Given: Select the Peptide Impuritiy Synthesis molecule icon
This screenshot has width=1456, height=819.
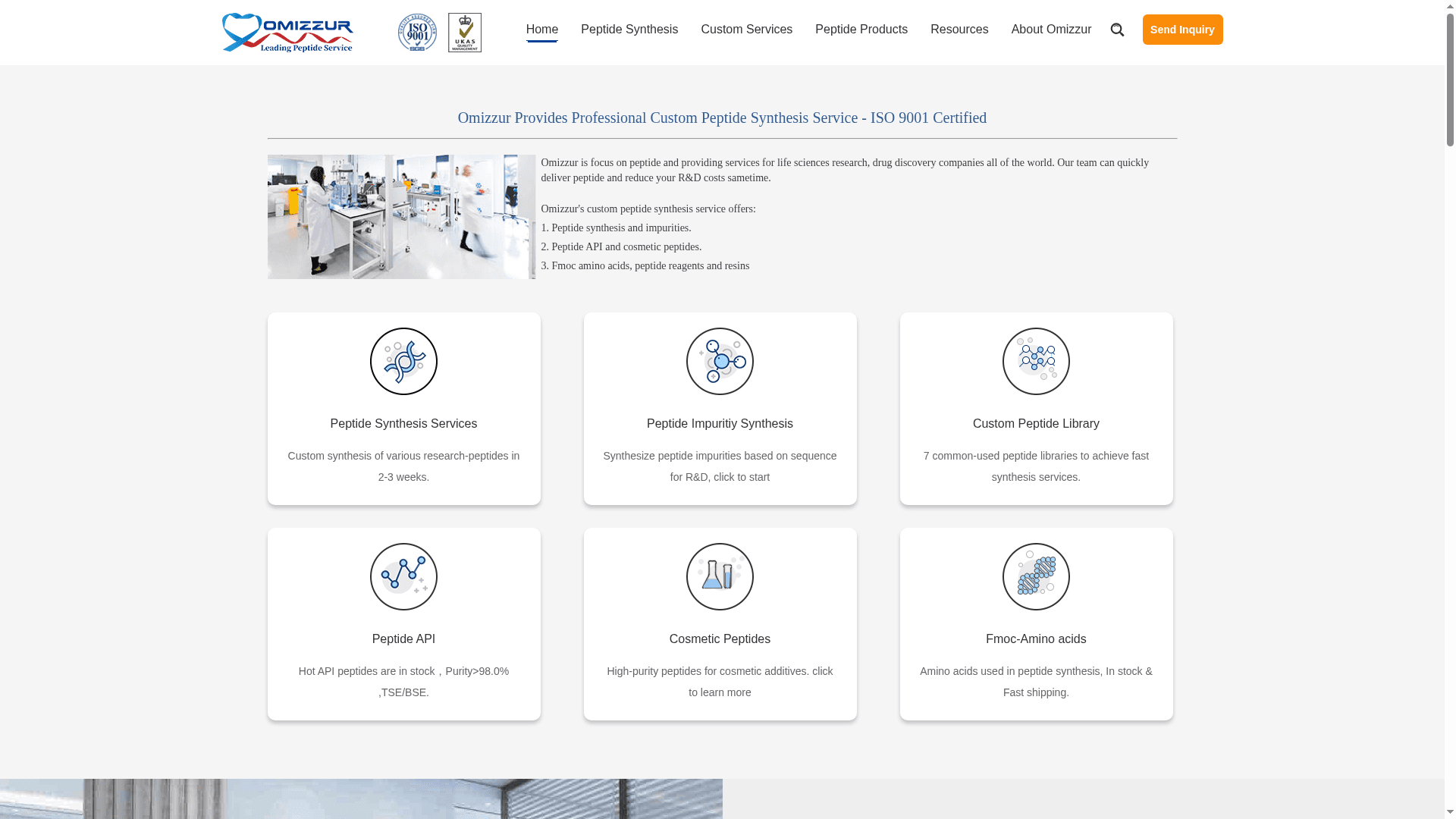Looking at the screenshot, I should 719,361.
